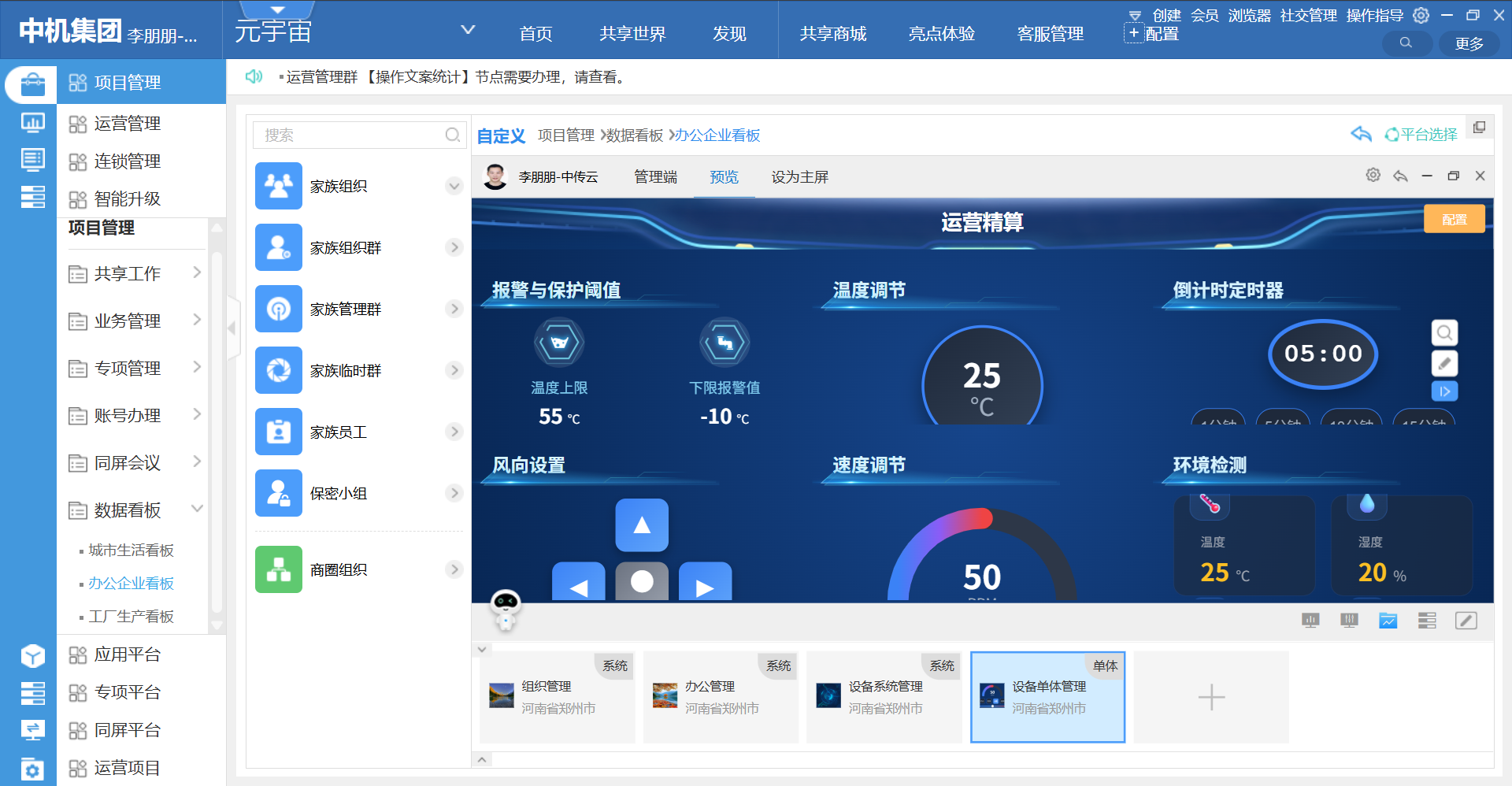Click the magnifier icon on dashboard right side
The height and width of the screenshot is (786, 1512).
(x=1443, y=333)
